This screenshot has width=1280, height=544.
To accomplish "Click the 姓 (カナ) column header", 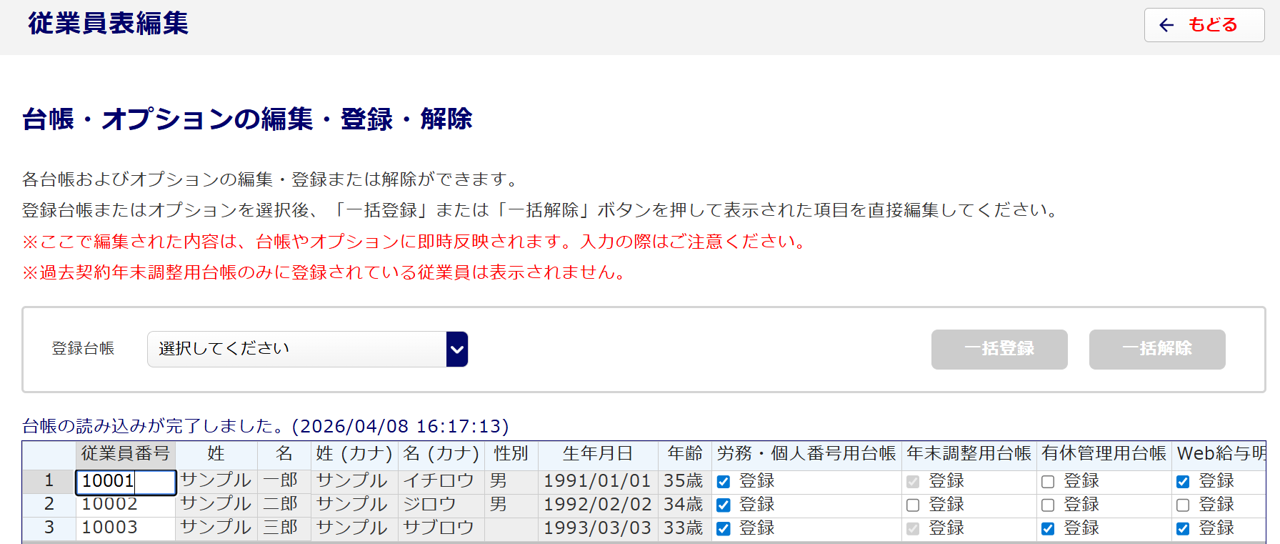I will pos(354,454).
